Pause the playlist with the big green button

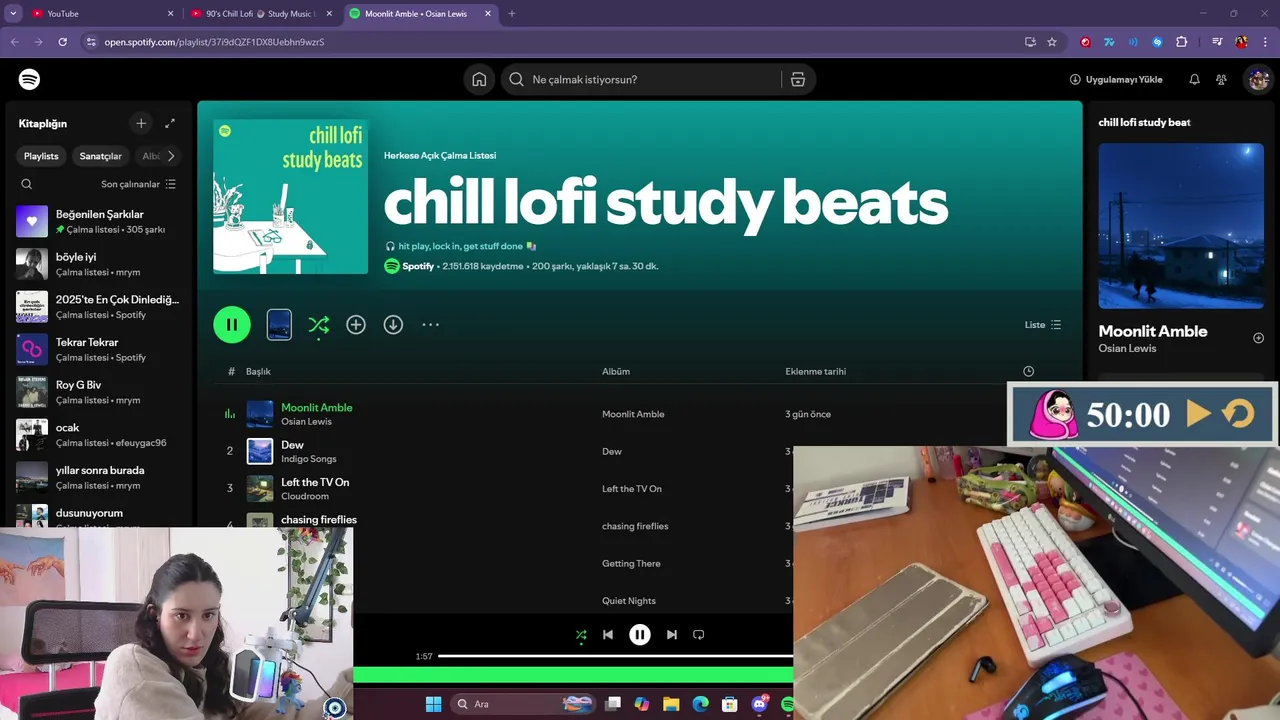click(232, 324)
